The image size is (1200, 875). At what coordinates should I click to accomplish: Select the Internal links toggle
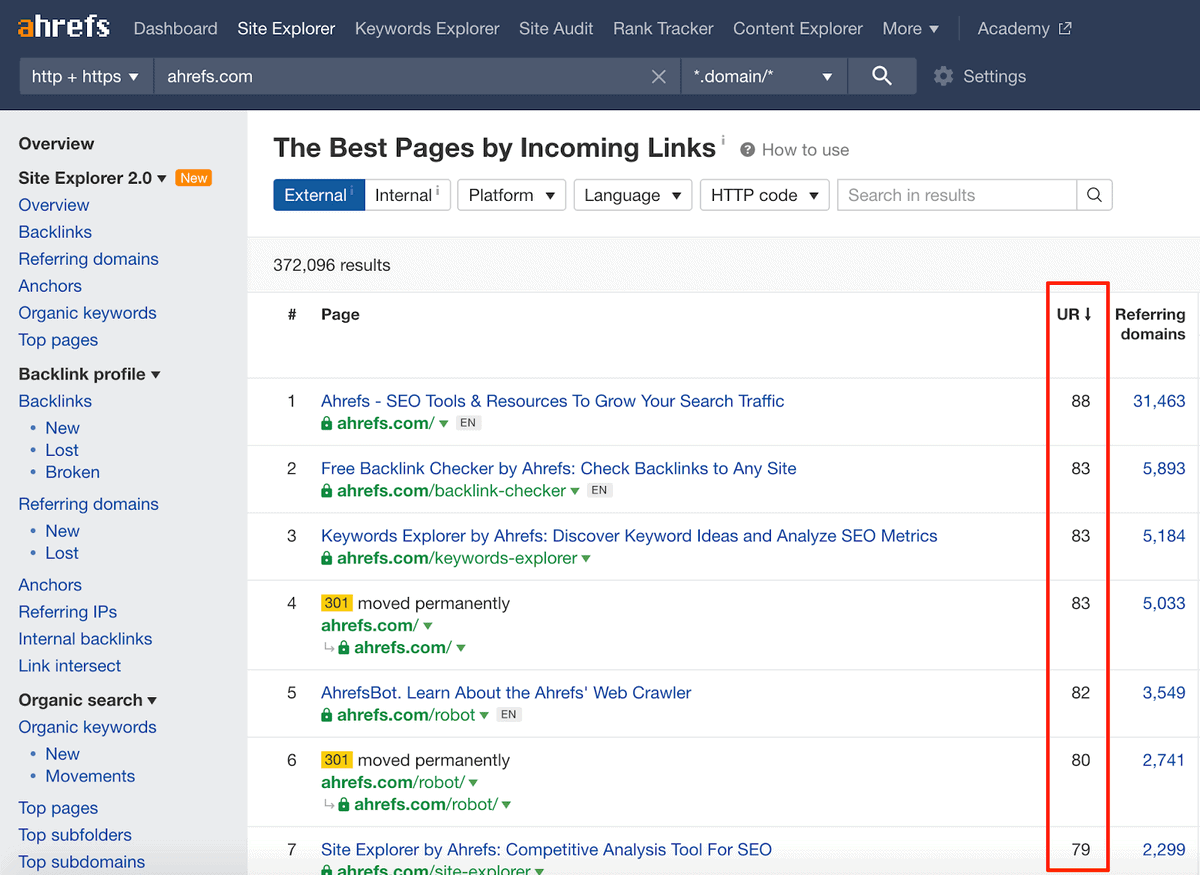pos(408,195)
